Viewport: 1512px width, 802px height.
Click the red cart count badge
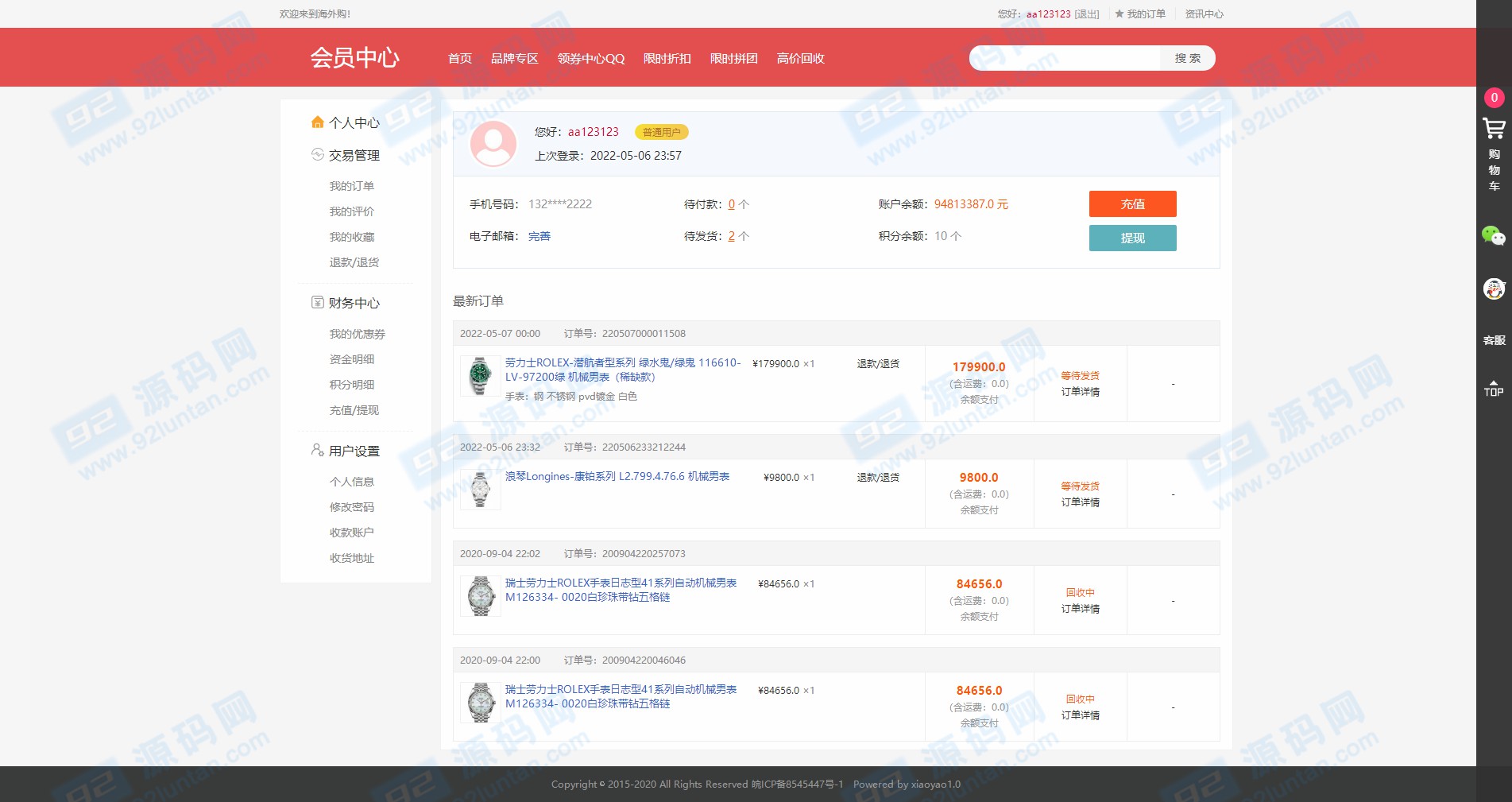click(x=1494, y=98)
